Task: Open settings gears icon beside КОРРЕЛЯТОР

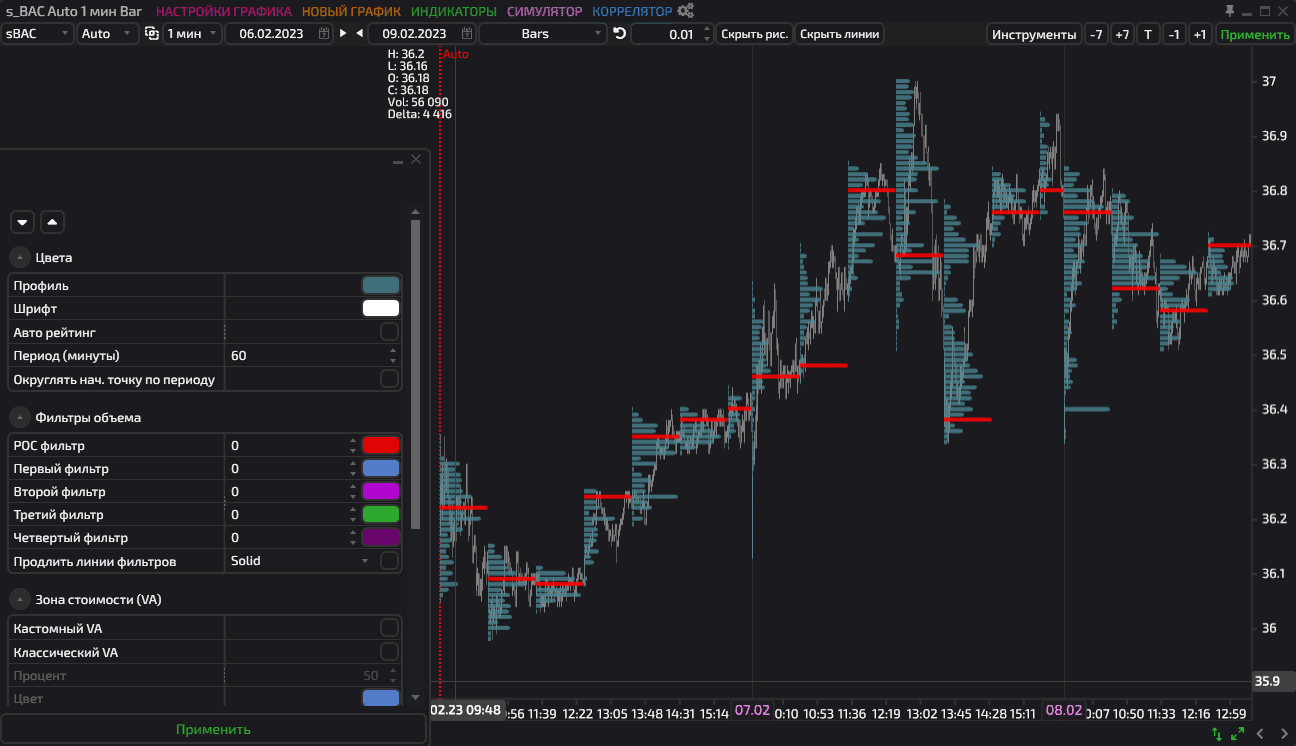Action: point(685,11)
